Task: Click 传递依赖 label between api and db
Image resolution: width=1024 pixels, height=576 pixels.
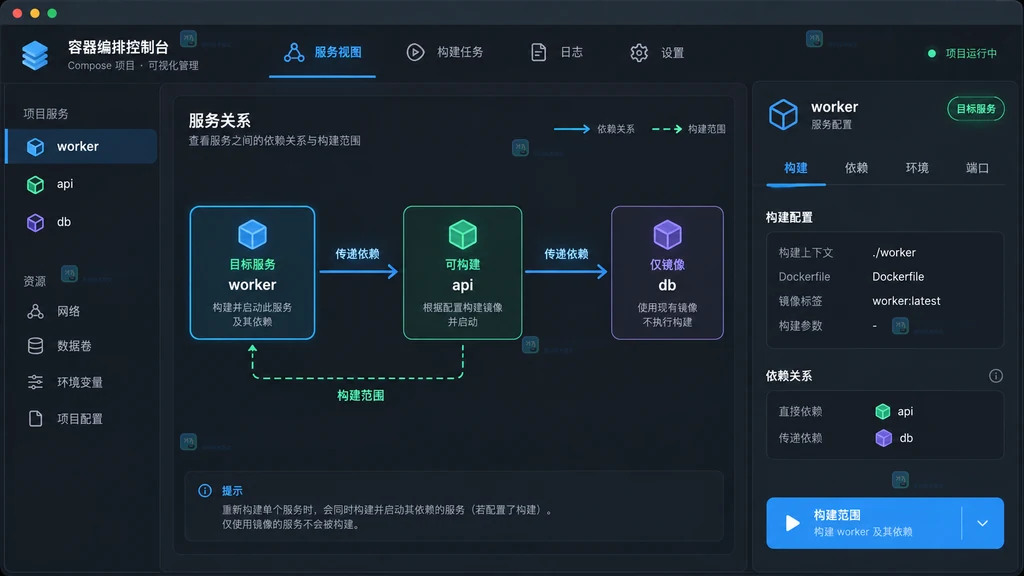Action: 566,254
